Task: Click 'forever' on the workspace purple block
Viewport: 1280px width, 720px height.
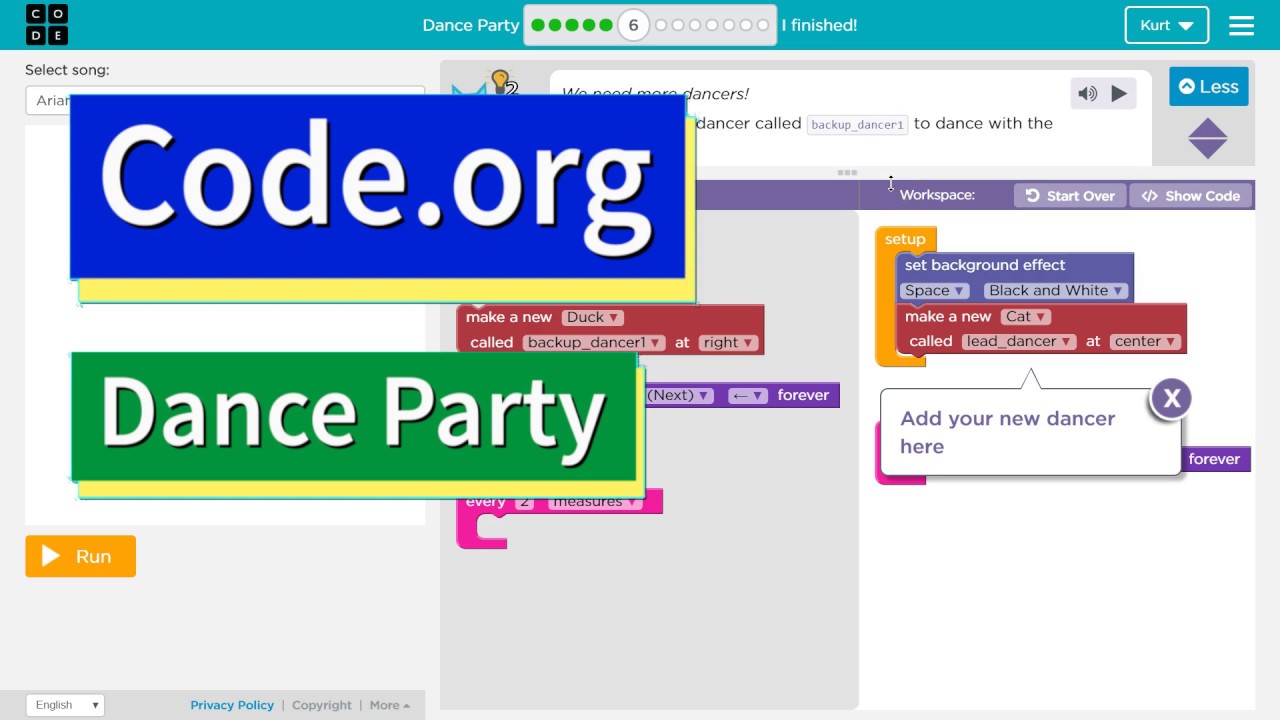Action: [1214, 459]
